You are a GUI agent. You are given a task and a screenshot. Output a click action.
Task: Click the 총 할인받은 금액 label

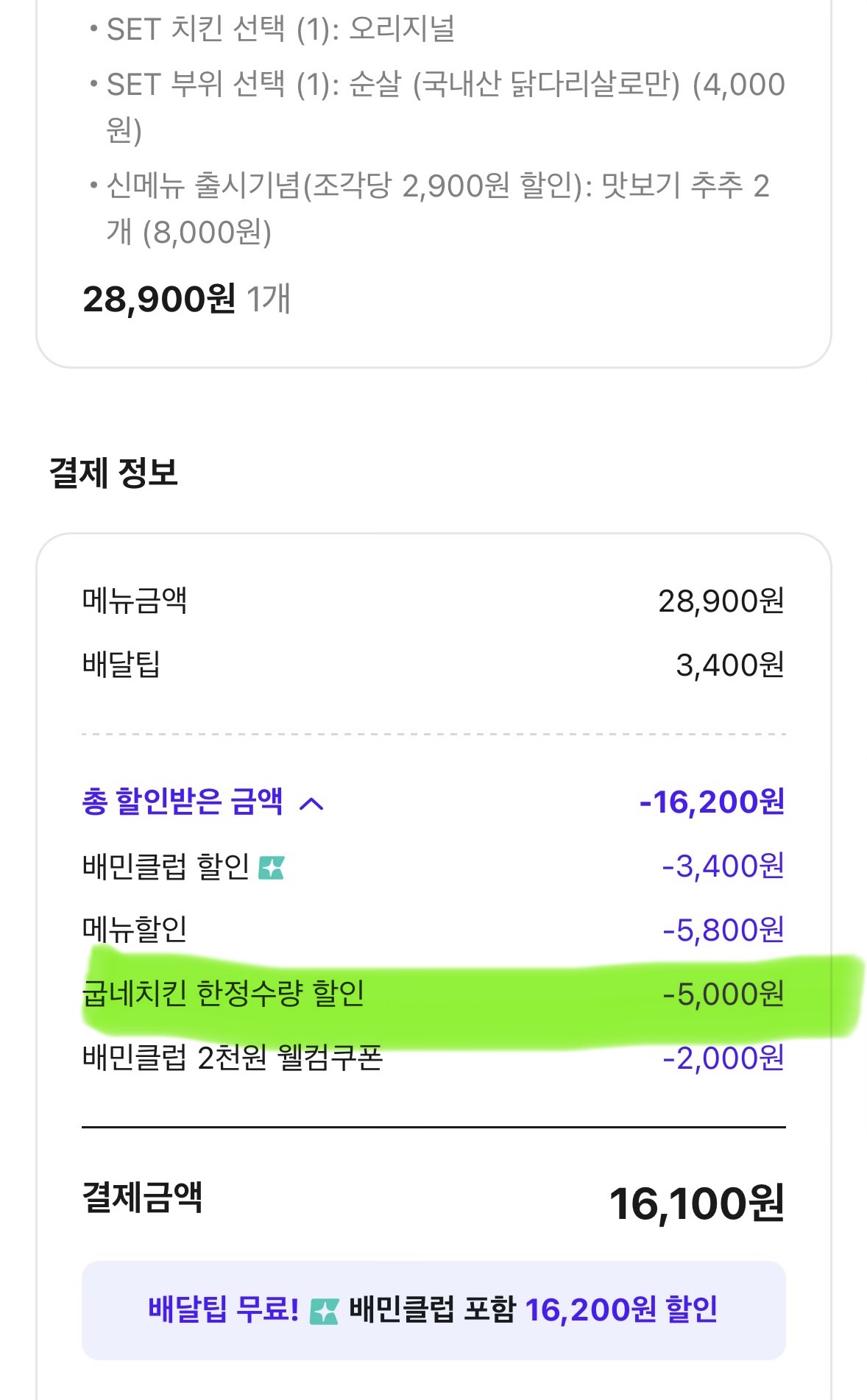coord(183,802)
